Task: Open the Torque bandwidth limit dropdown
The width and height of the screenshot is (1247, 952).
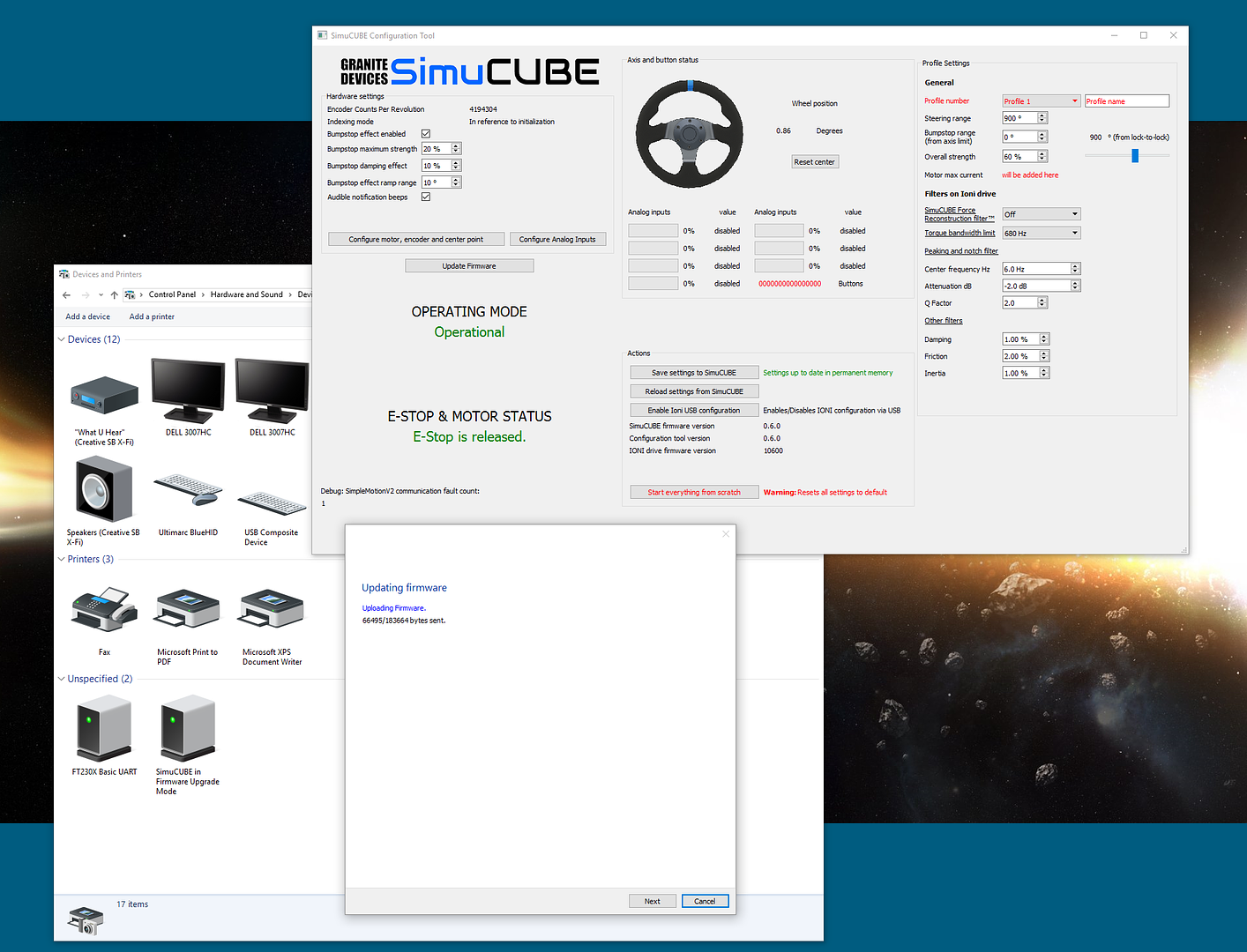Action: (1042, 233)
